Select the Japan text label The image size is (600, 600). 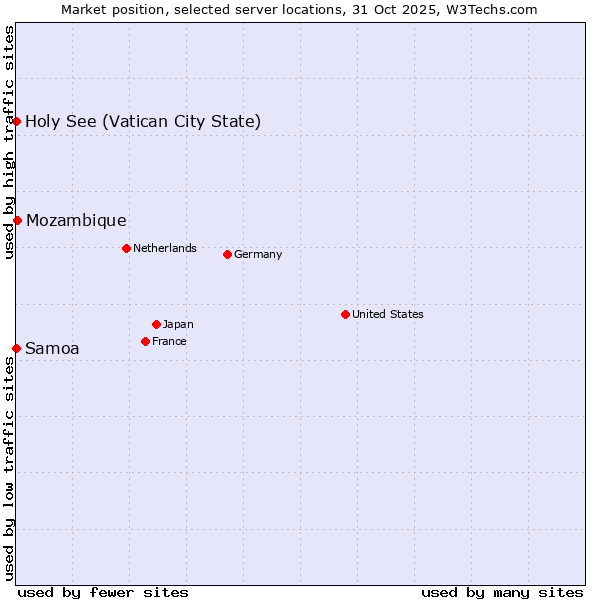(178, 324)
